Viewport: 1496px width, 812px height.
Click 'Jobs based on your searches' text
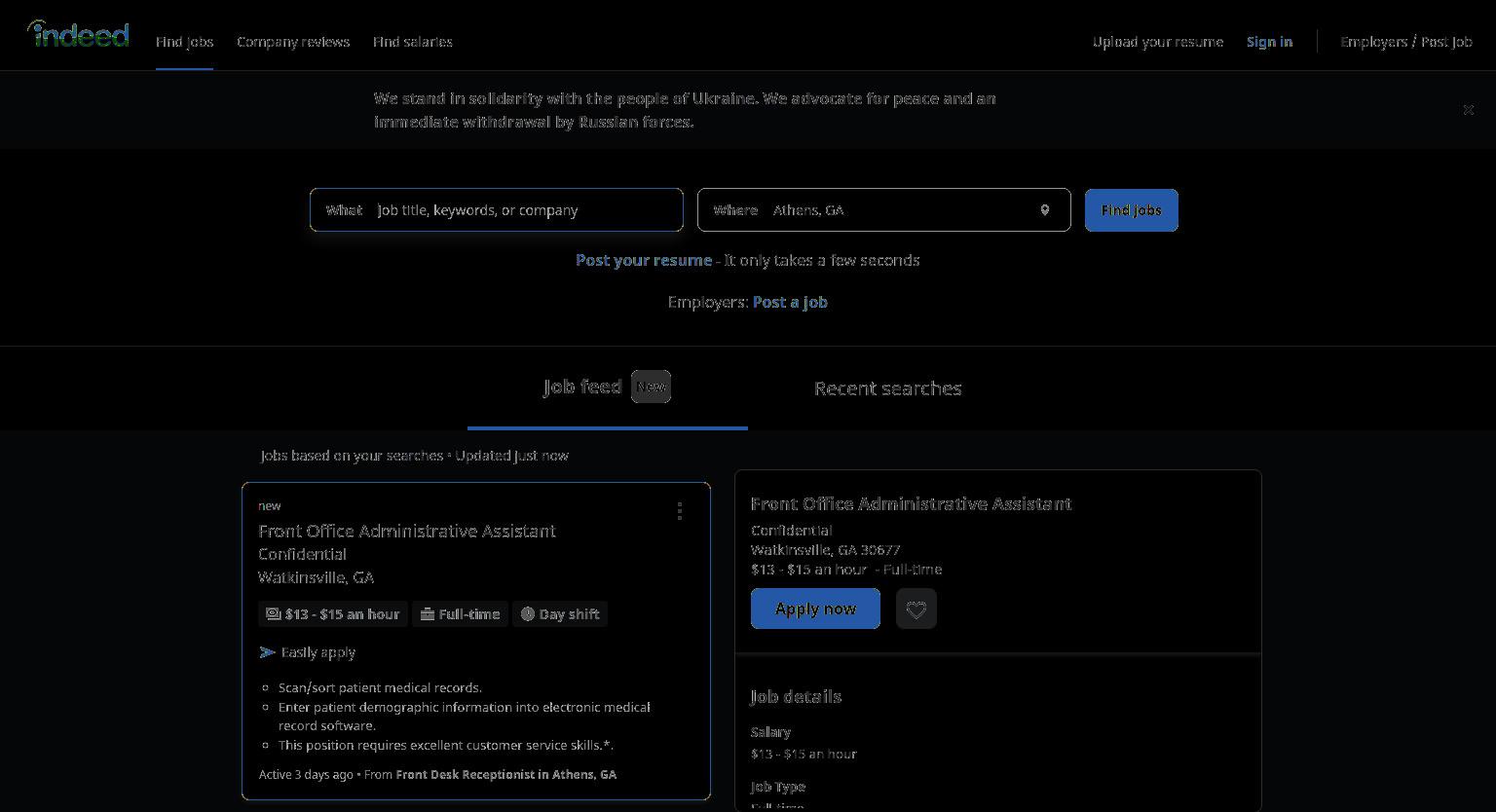353,456
